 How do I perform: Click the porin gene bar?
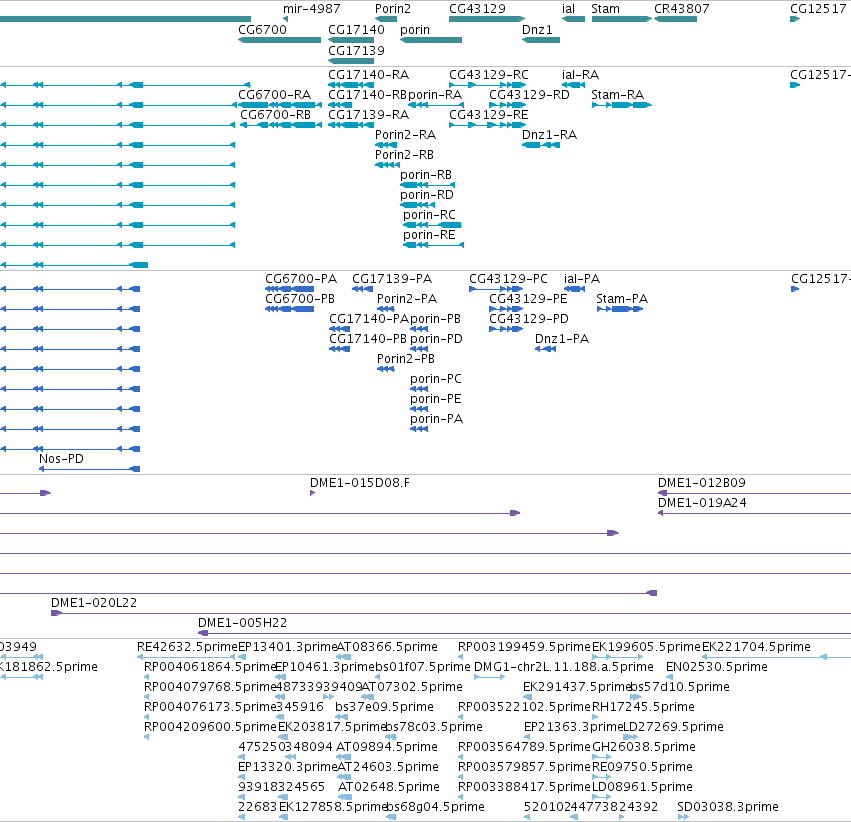coord(431,40)
